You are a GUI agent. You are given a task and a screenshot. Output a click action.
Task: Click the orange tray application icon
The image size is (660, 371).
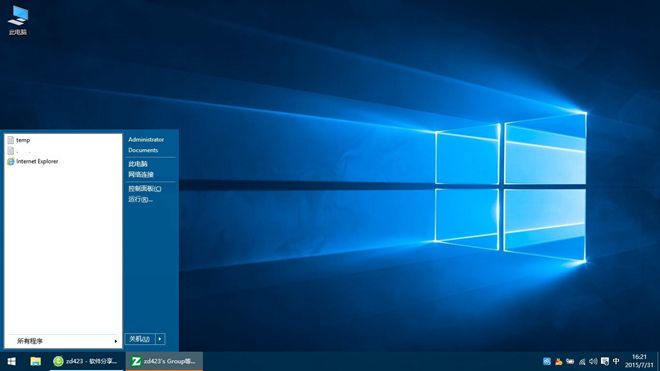(559, 361)
